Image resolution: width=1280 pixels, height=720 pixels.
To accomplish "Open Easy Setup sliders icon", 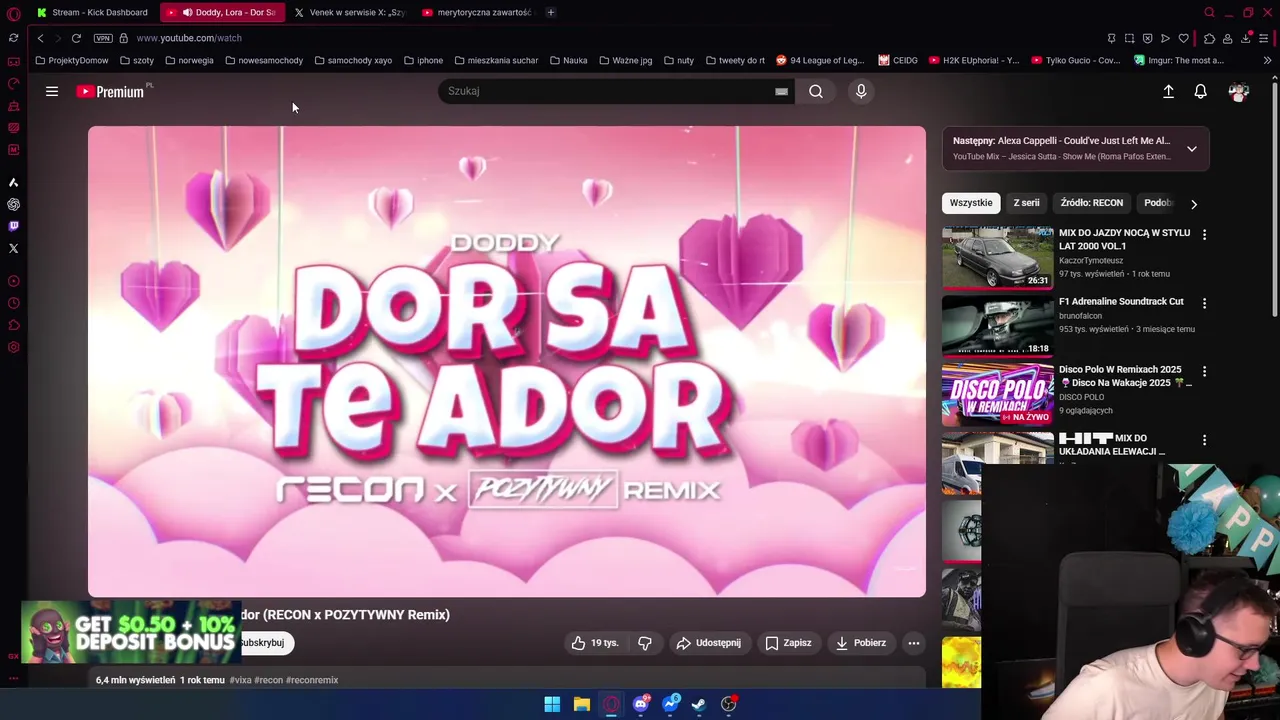I will (1263, 38).
